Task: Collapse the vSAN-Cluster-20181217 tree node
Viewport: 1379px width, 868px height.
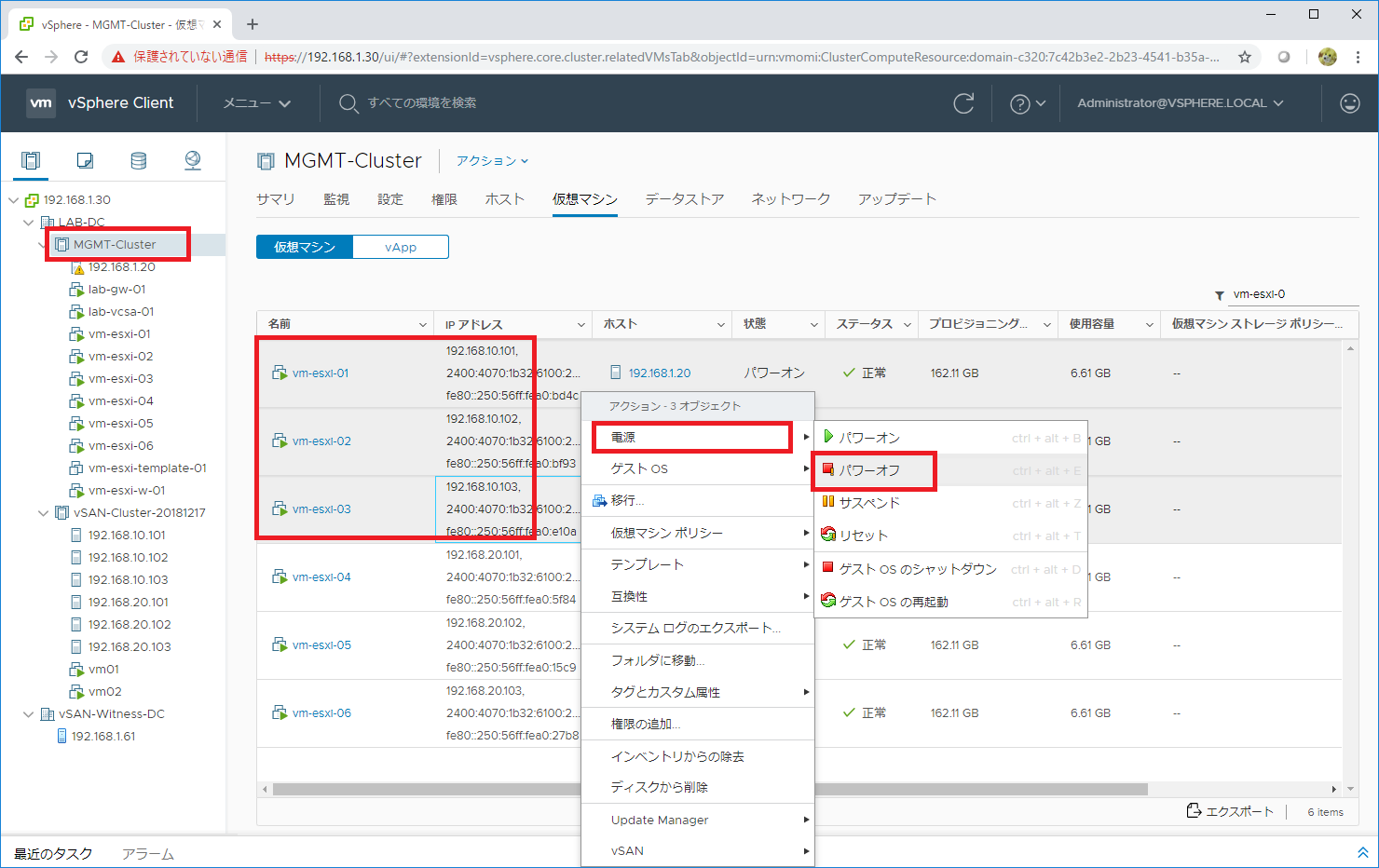Action: pos(44,513)
